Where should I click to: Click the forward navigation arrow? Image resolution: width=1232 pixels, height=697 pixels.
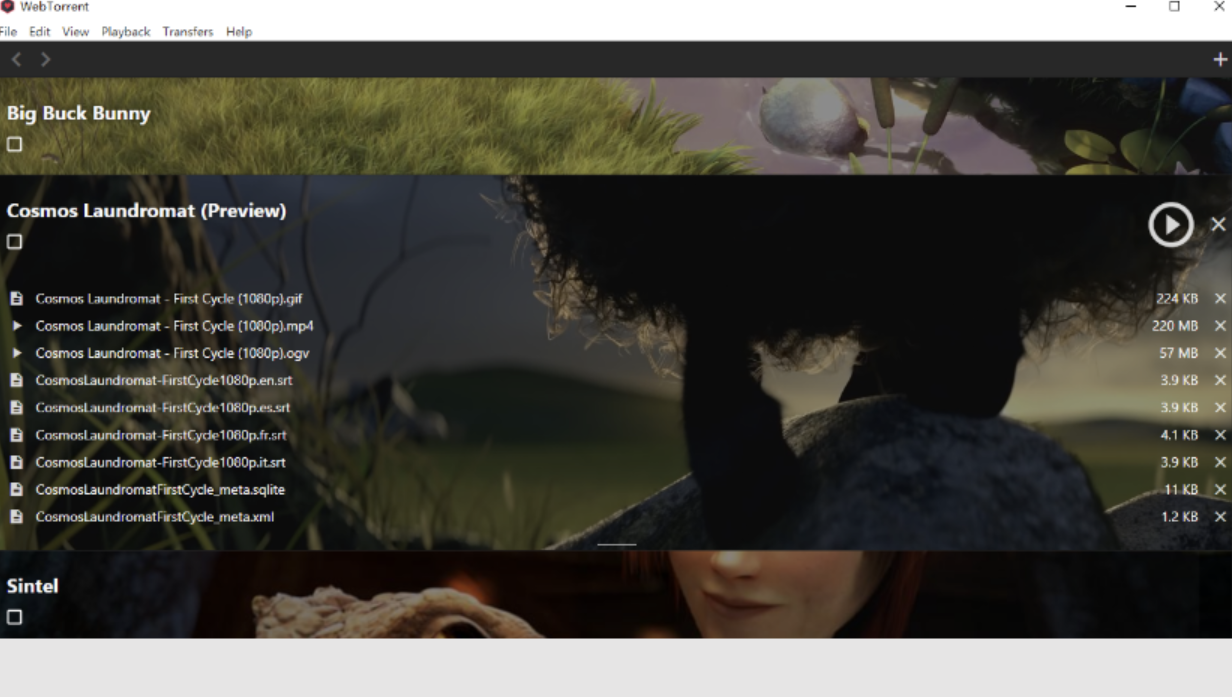44,60
